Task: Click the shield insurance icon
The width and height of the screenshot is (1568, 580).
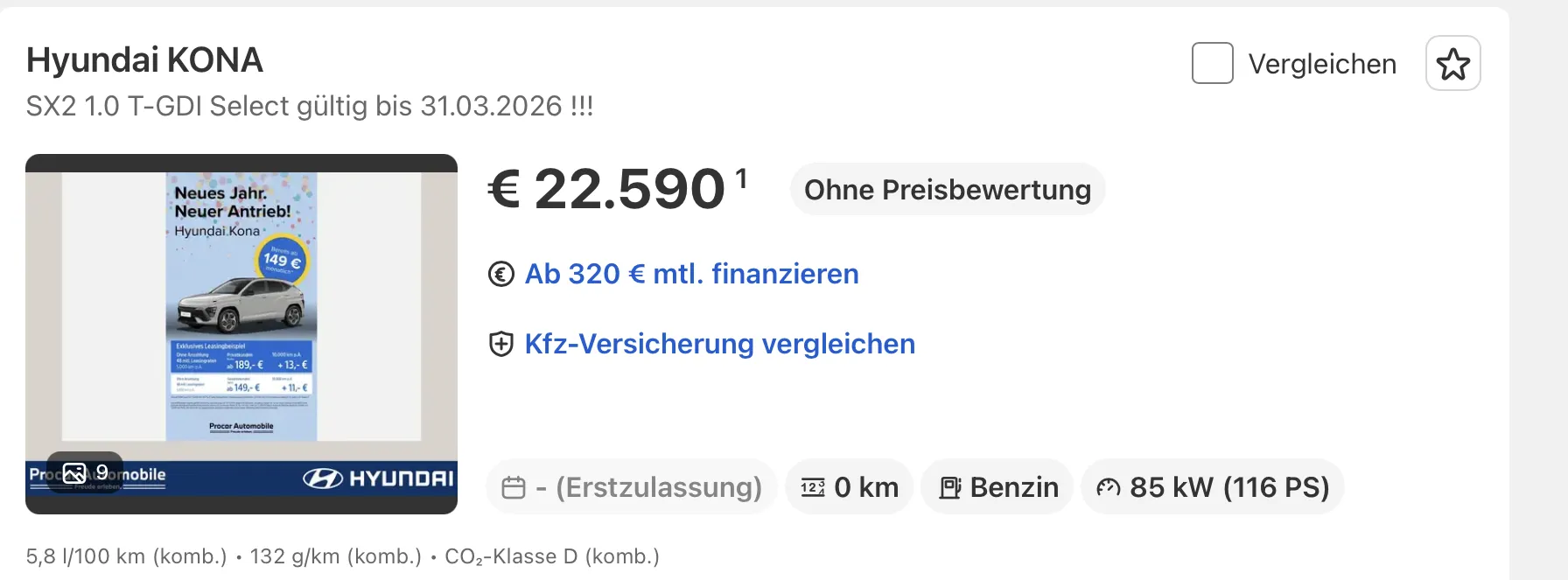Action: pos(501,345)
